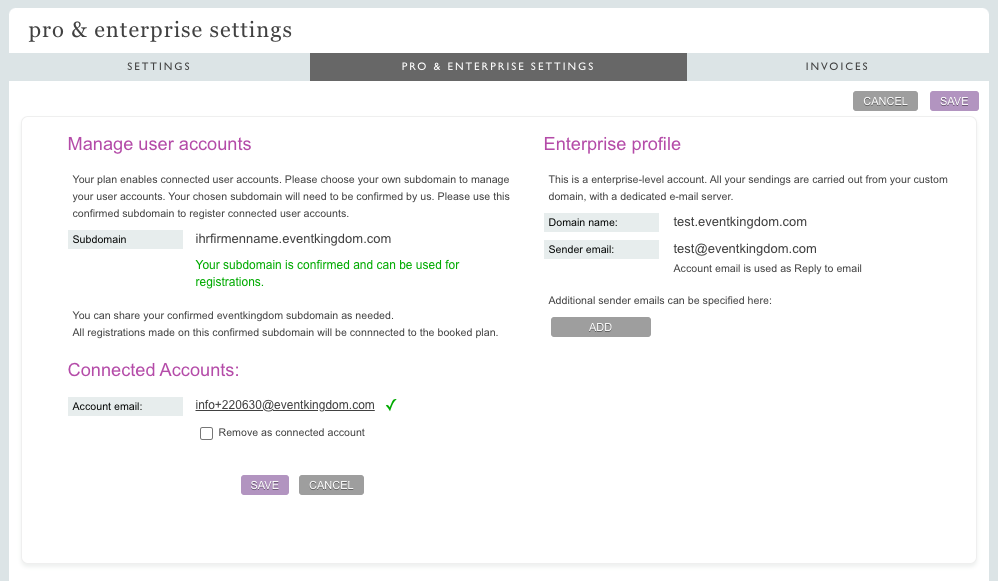Click the test.eventkingdom.com domain name value

point(740,222)
